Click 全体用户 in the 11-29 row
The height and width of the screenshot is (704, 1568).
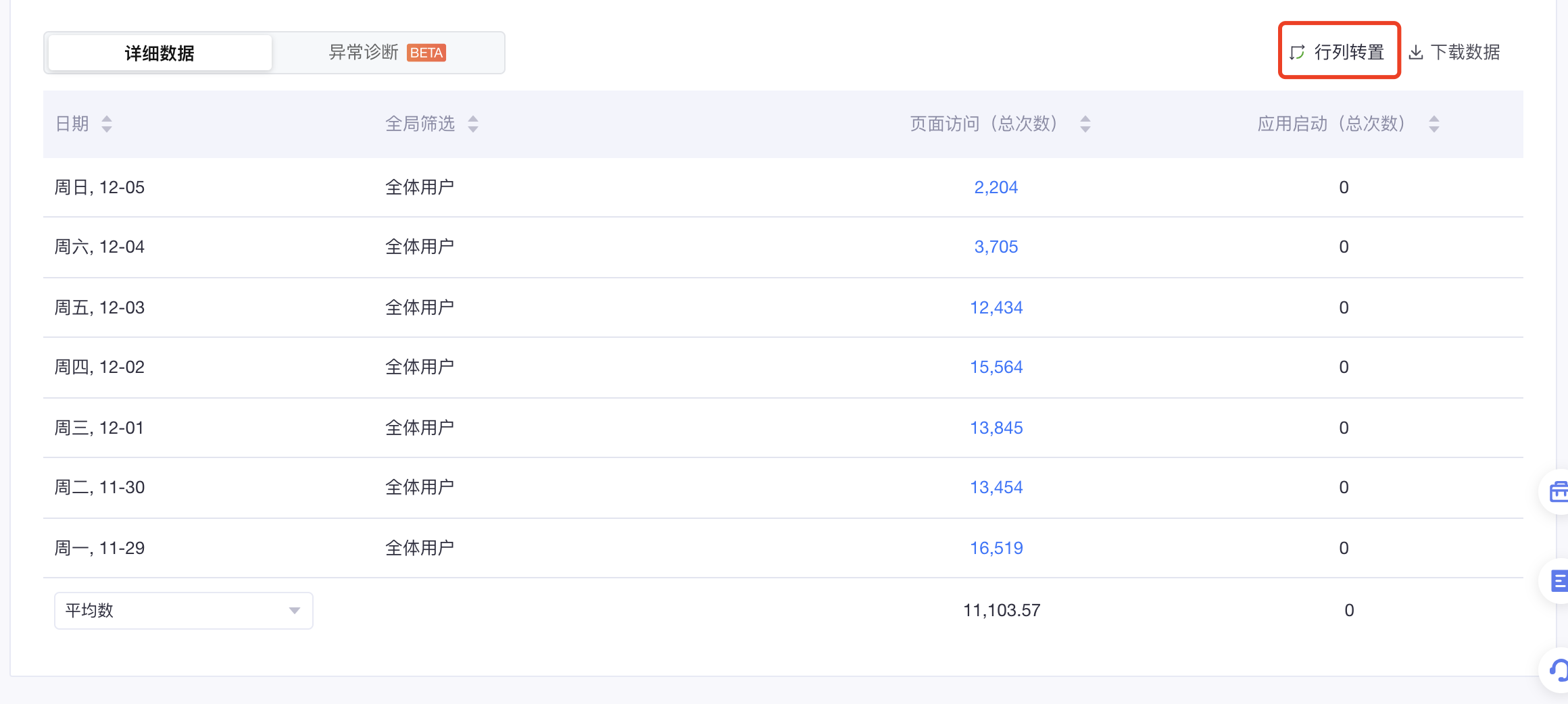point(420,548)
